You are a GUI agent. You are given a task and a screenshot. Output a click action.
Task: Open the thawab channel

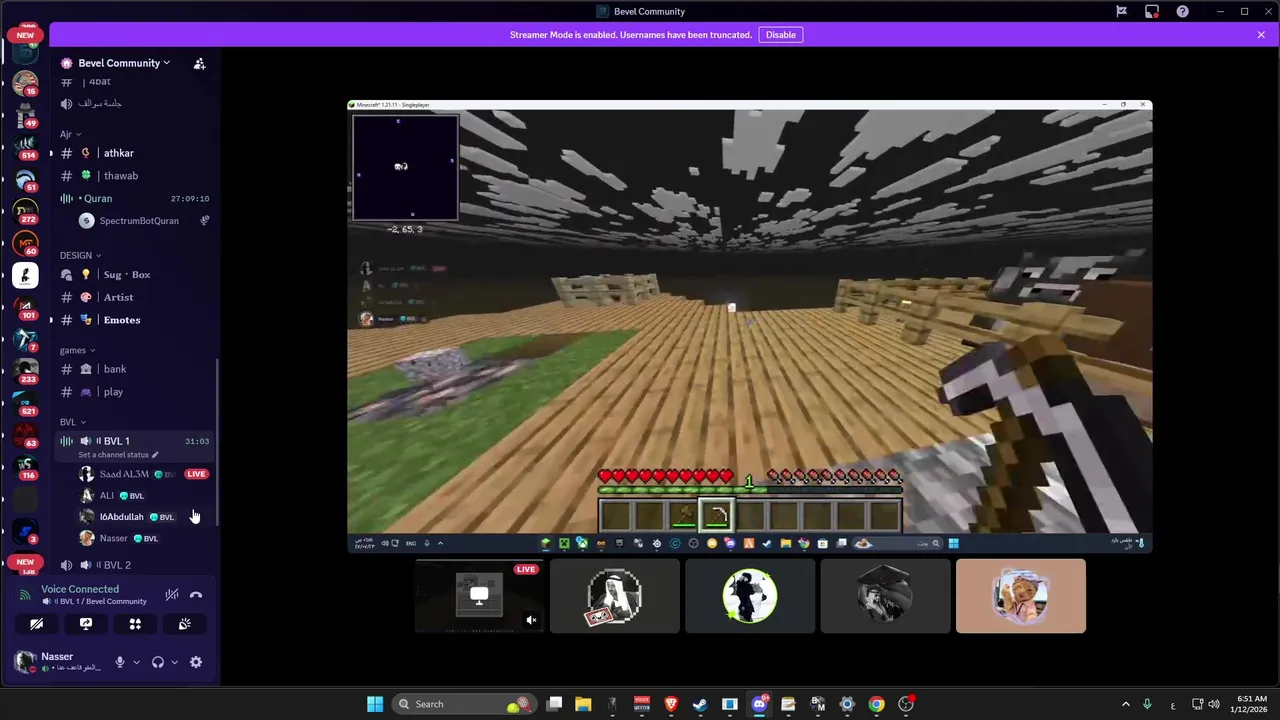coord(134,176)
